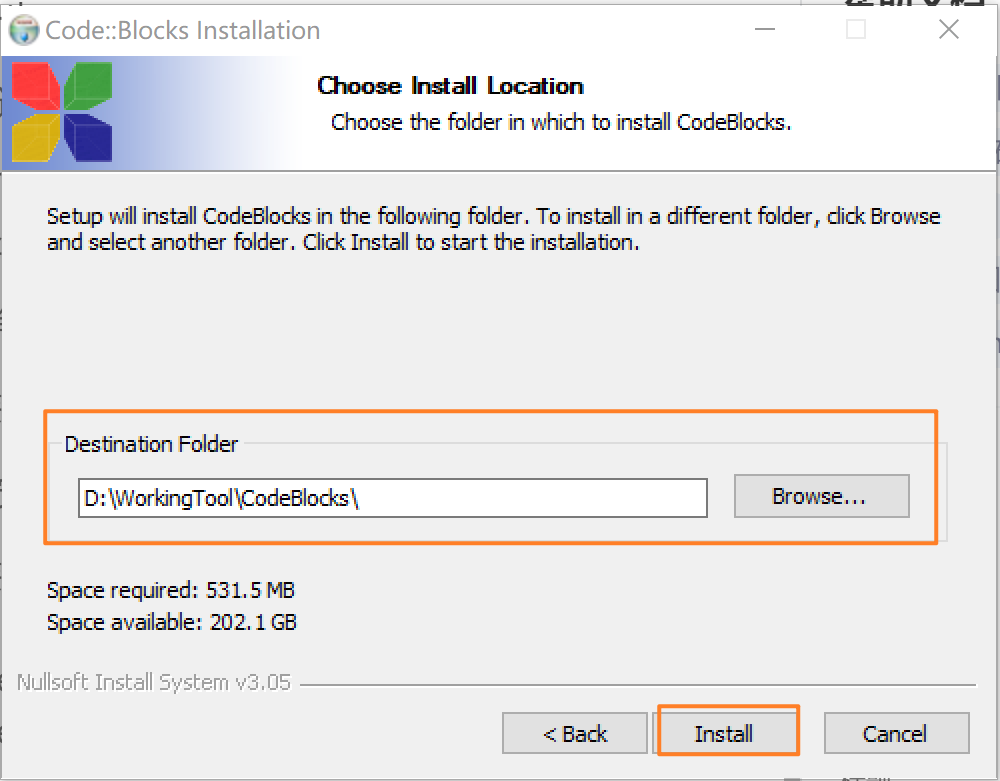Screen dimensions: 1000x781
Task: Click the Nullsoft Install System version text
Action: tap(154, 682)
